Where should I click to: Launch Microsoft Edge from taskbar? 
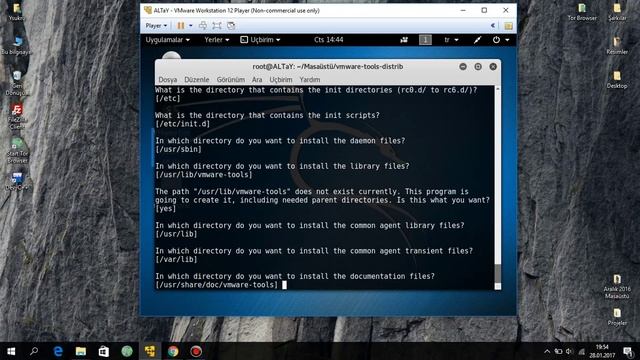(x=58, y=351)
